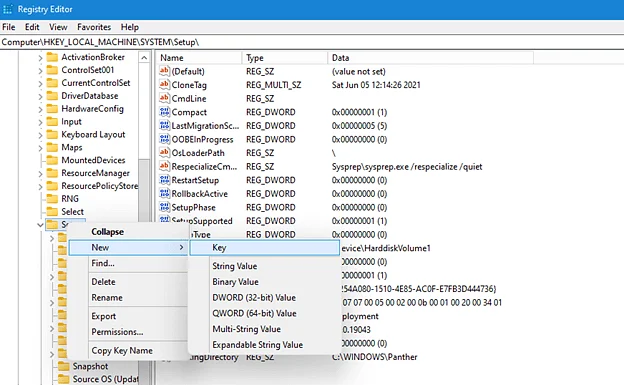624x385 pixels.
Task: Click the Snapshot folder icon in tree
Action: coord(63,366)
